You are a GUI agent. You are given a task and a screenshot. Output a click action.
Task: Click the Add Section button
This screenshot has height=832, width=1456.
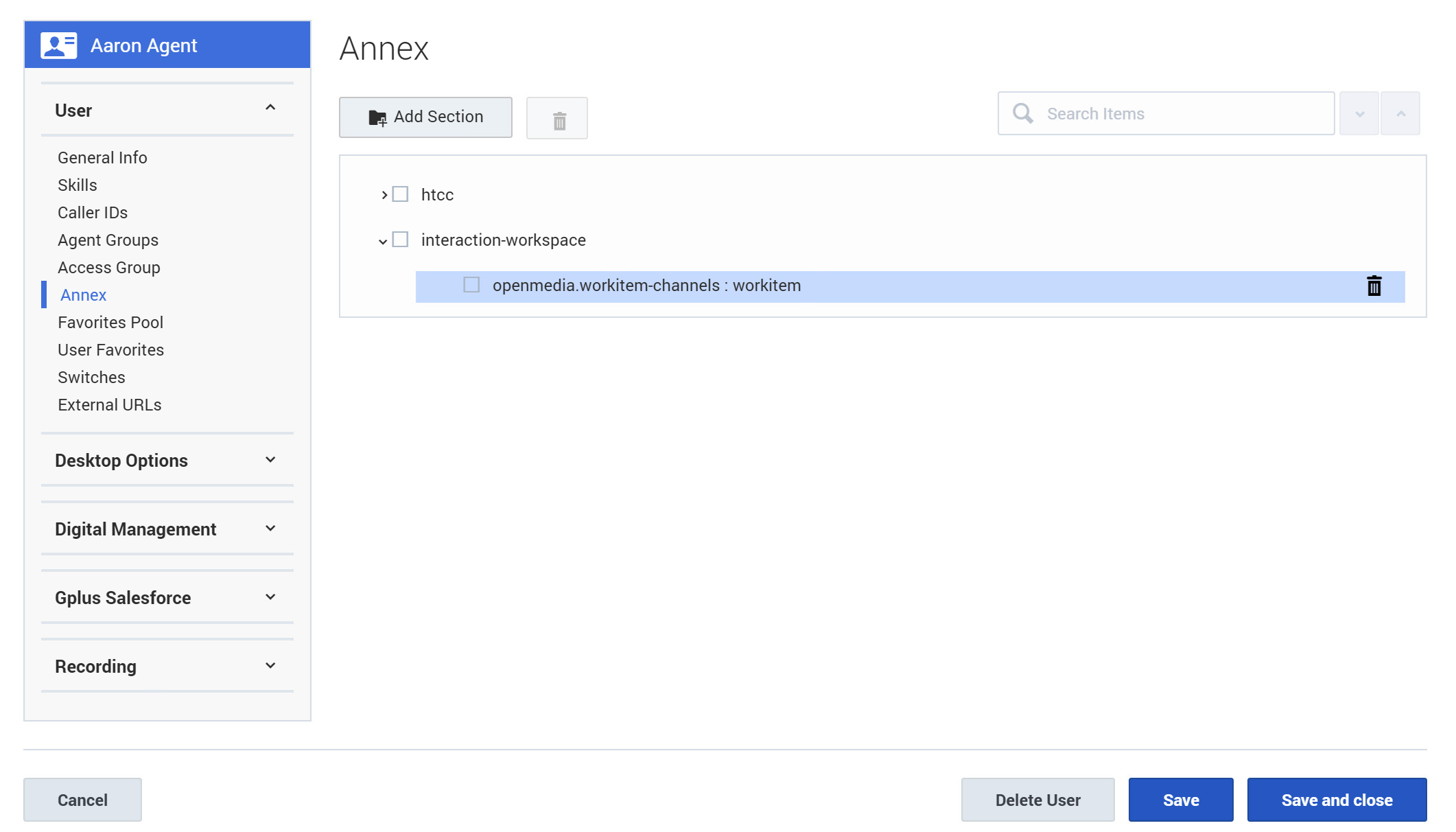point(425,117)
